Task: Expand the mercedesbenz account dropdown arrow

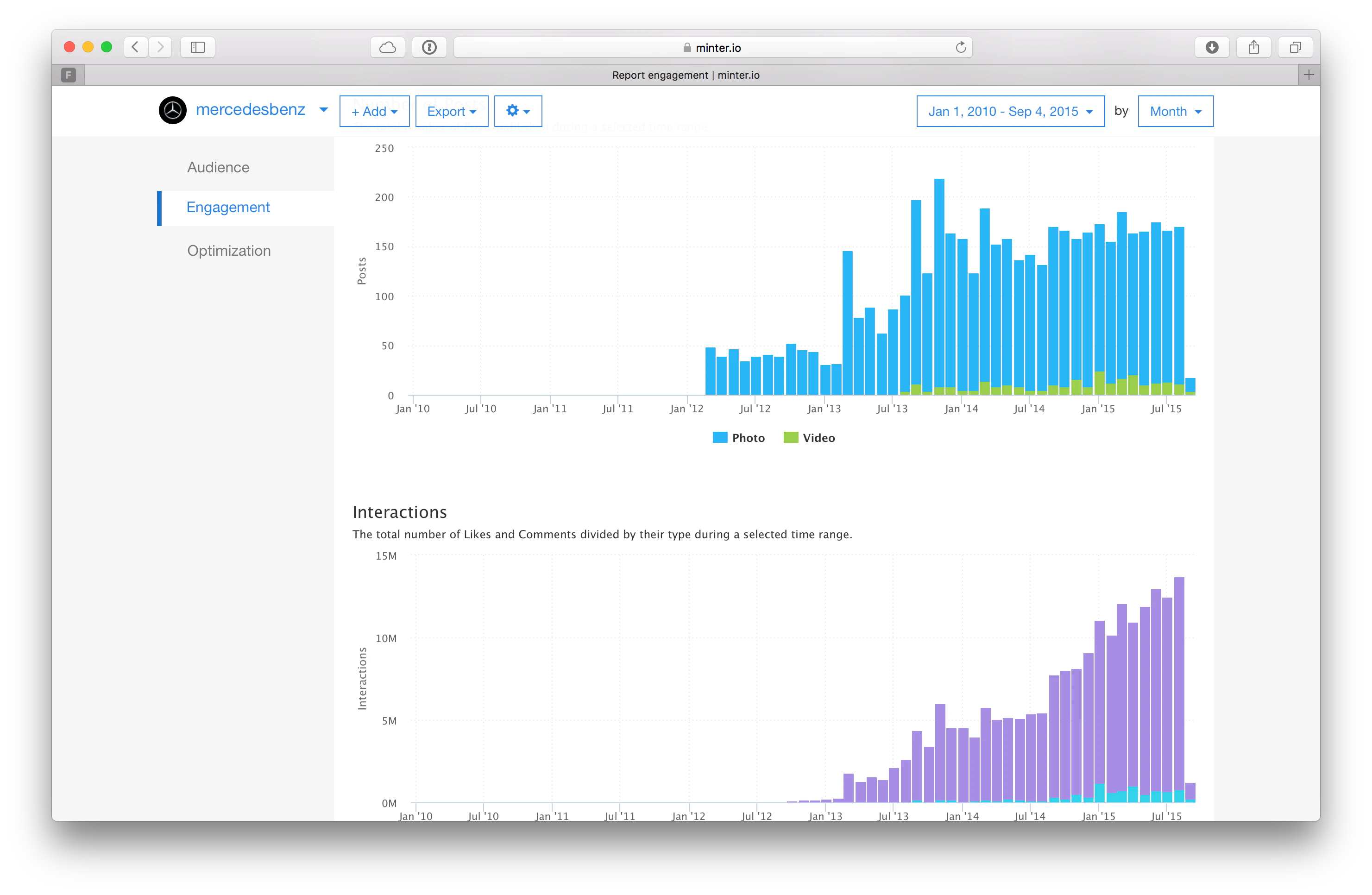Action: (323, 110)
